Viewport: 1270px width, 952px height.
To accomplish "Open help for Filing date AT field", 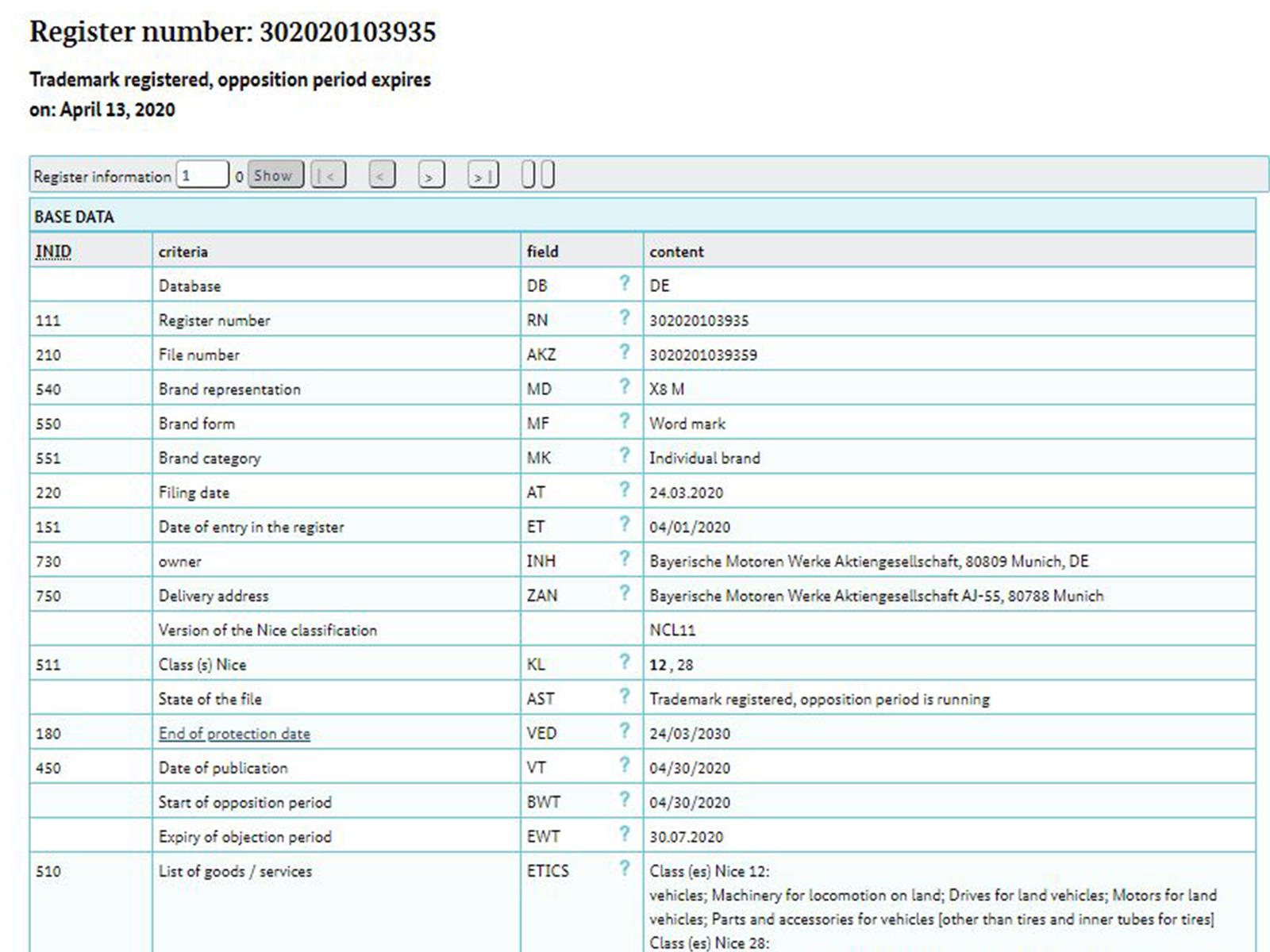I will 625,489.
